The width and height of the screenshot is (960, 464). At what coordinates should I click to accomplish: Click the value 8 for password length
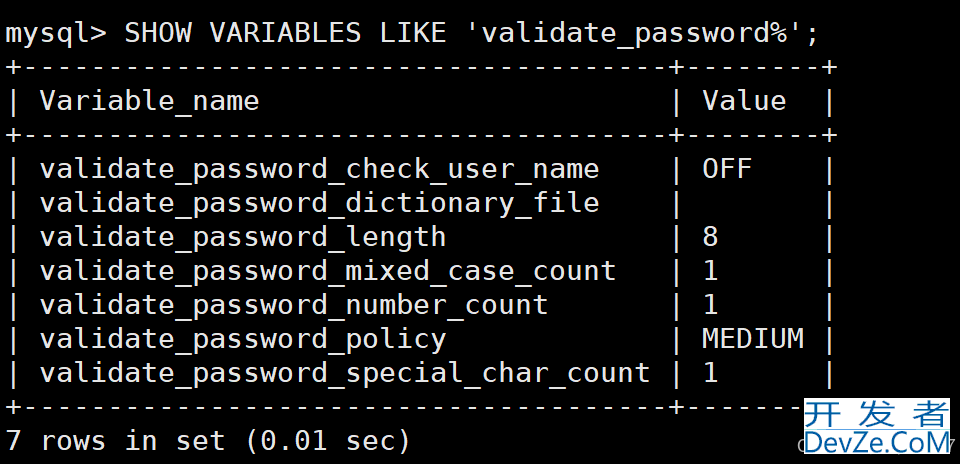coord(710,236)
